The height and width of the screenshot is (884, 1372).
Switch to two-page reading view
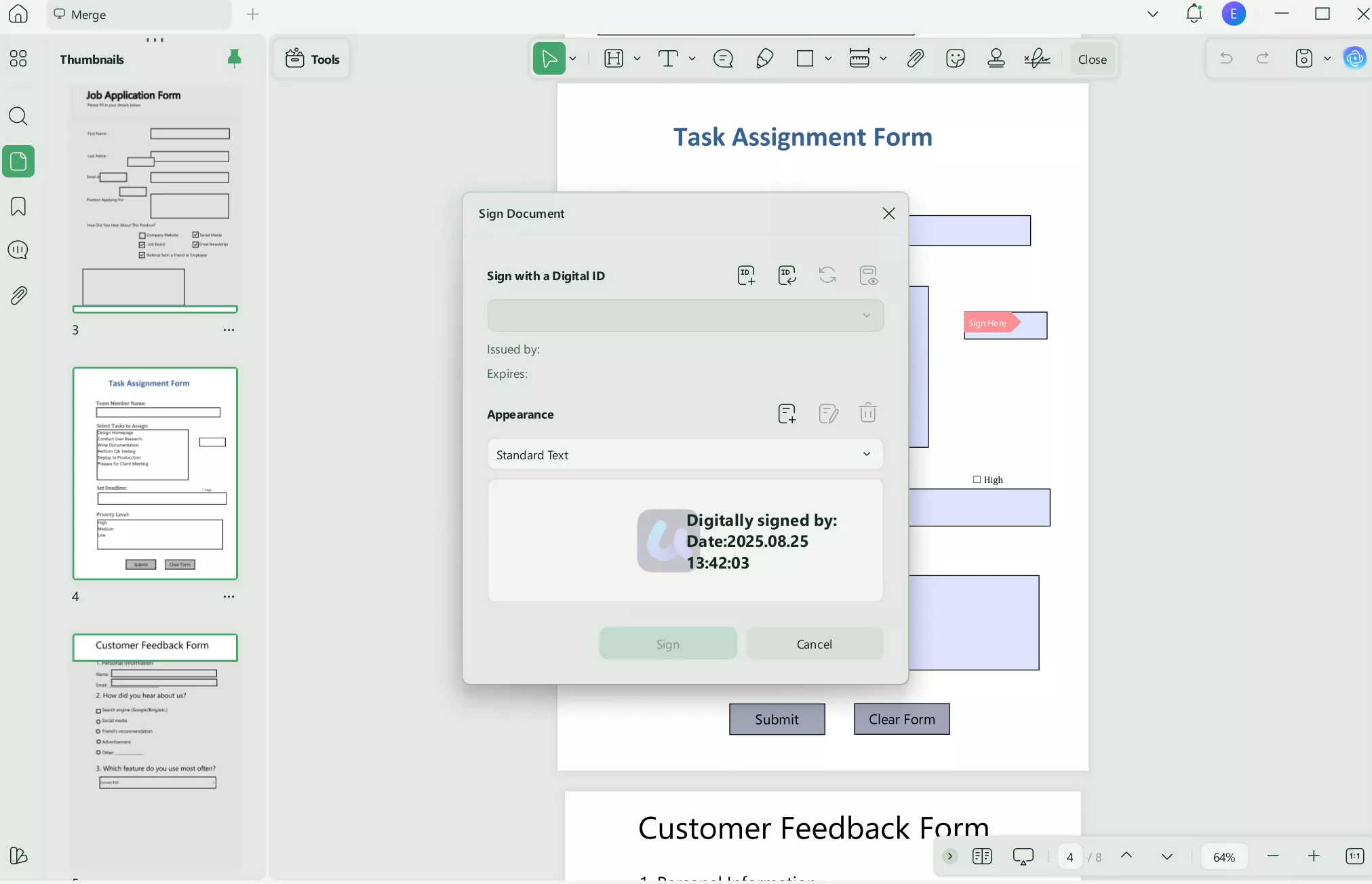tap(982, 857)
